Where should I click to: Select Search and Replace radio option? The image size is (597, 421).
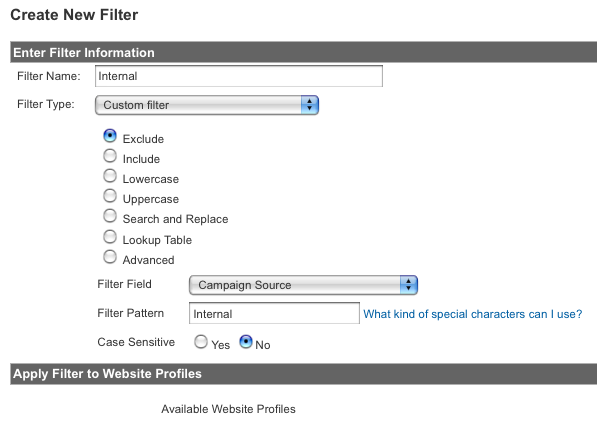pos(110,216)
